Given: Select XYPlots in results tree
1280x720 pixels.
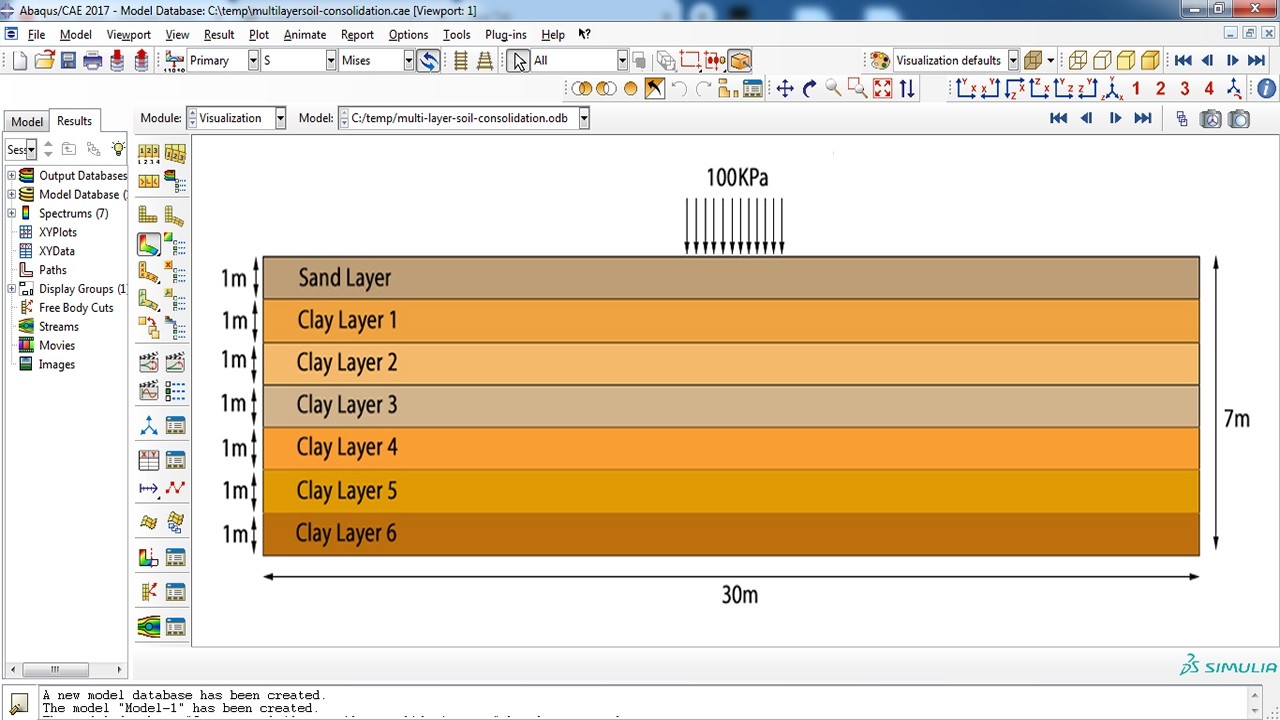Looking at the screenshot, I should point(58,232).
